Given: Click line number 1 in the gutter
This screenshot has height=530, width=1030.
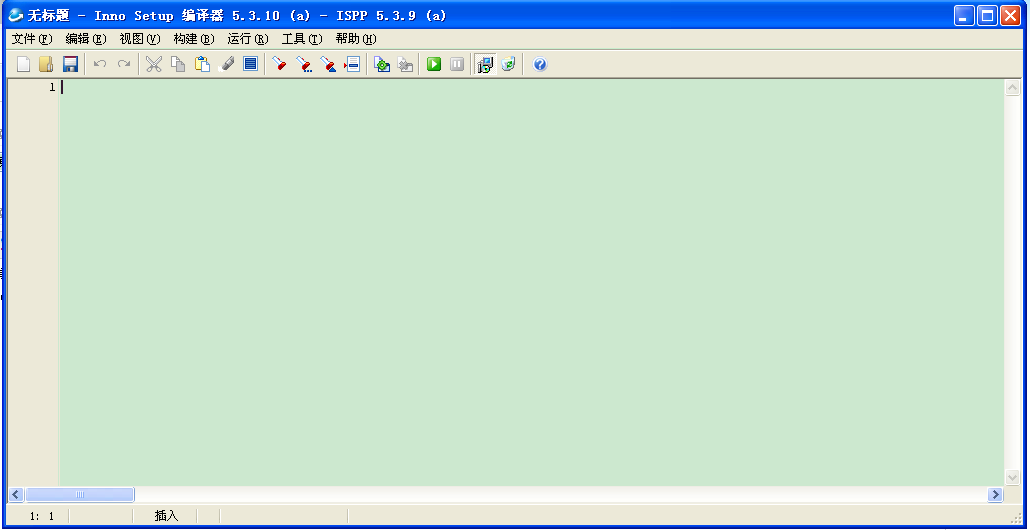Looking at the screenshot, I should click(52, 87).
